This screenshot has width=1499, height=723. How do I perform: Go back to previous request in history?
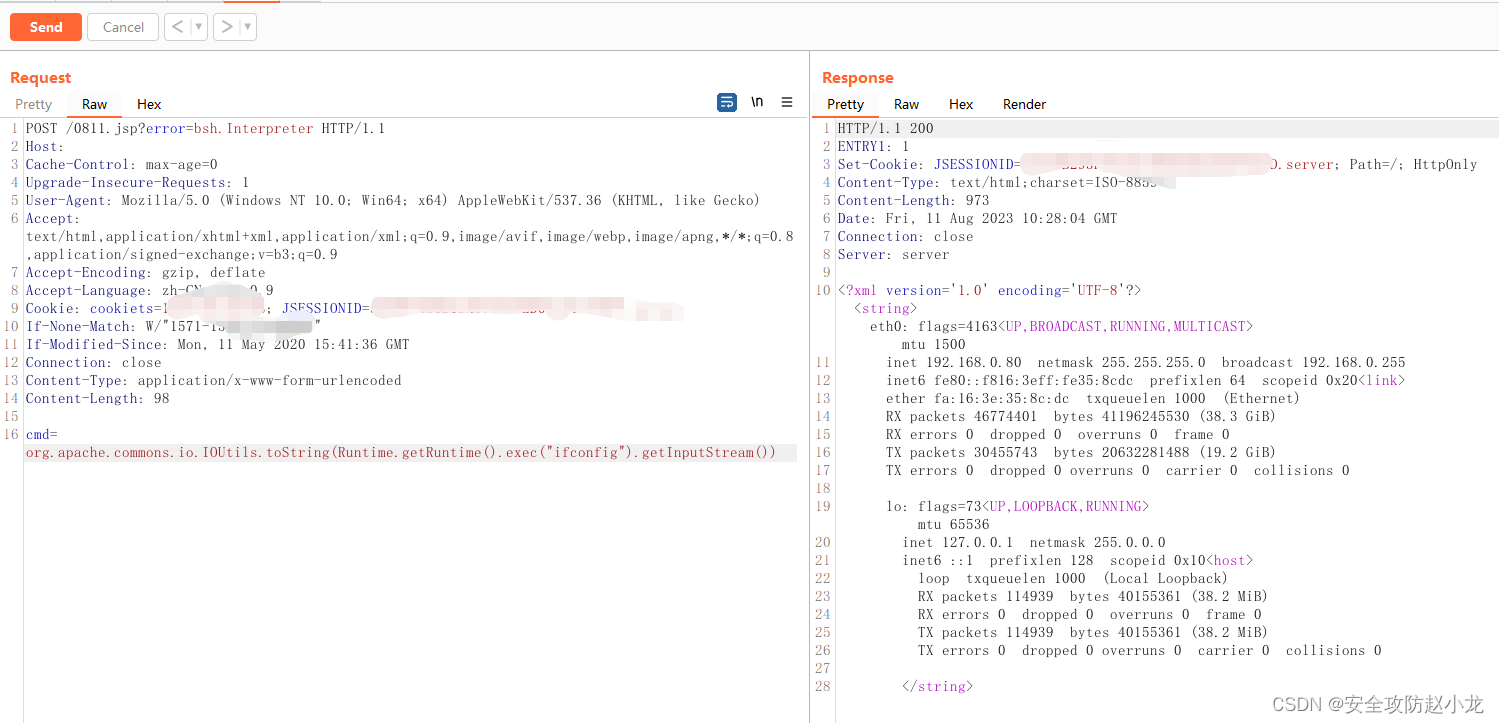coord(178,27)
